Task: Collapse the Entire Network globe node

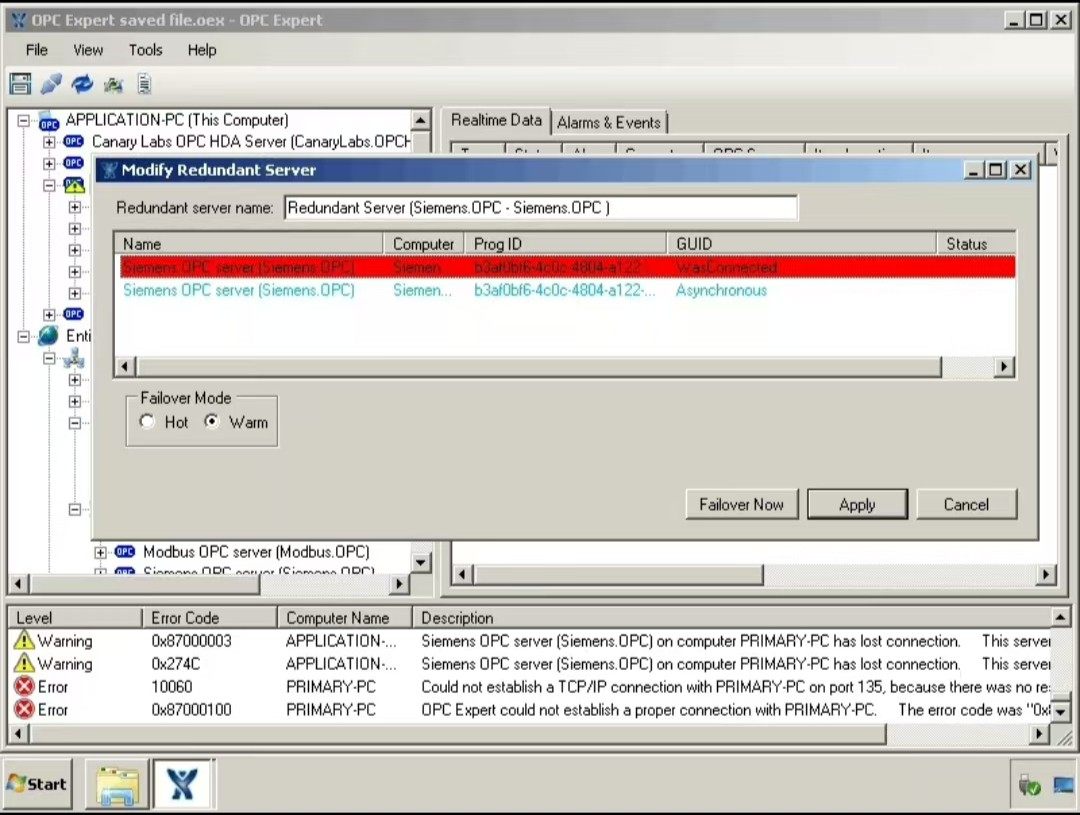Action: point(23,336)
